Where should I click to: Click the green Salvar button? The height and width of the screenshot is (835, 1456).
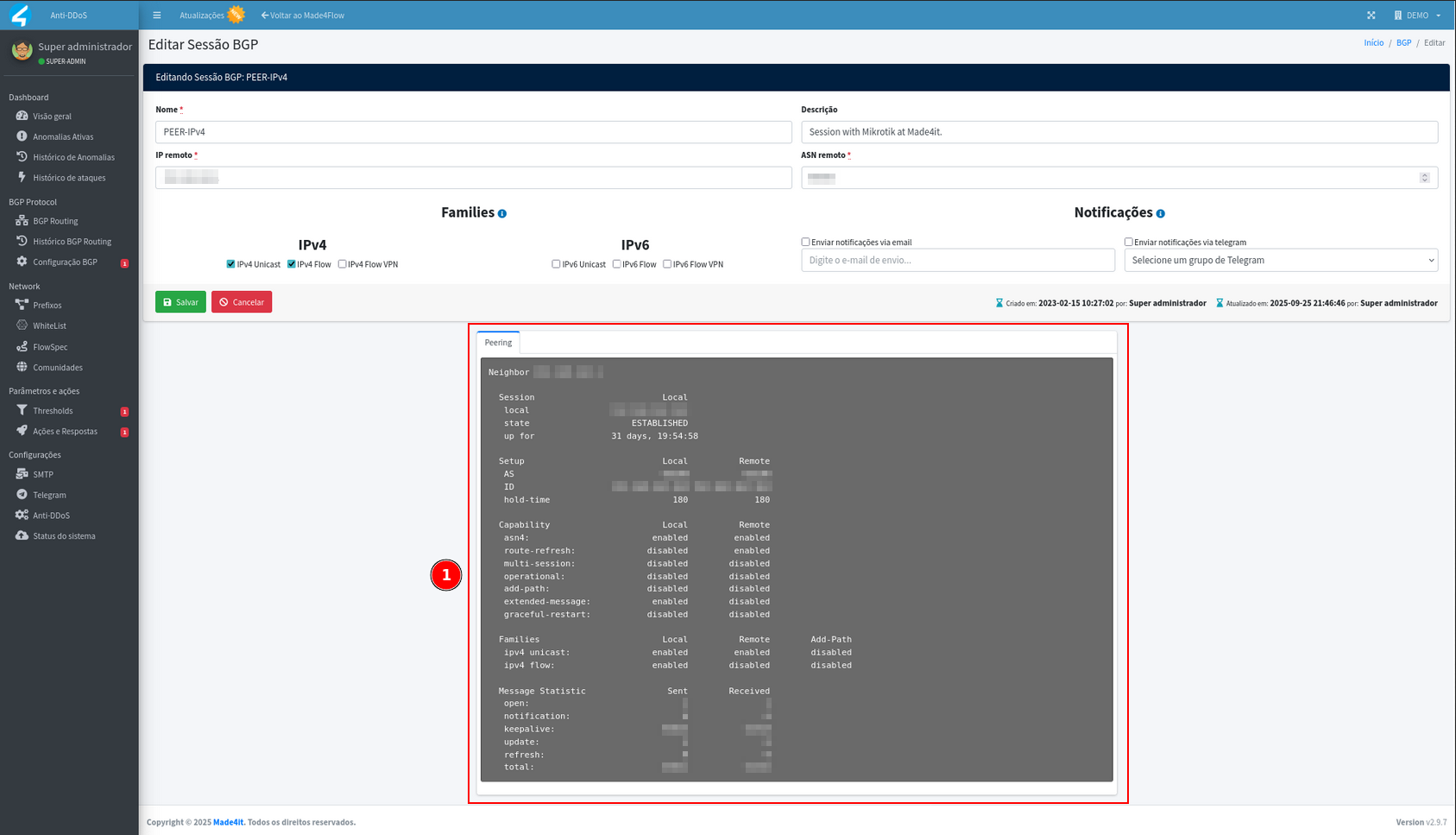click(180, 302)
